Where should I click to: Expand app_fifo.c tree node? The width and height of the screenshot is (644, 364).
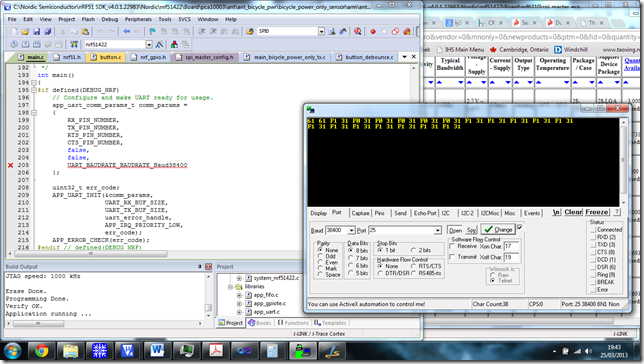[x=239, y=295]
